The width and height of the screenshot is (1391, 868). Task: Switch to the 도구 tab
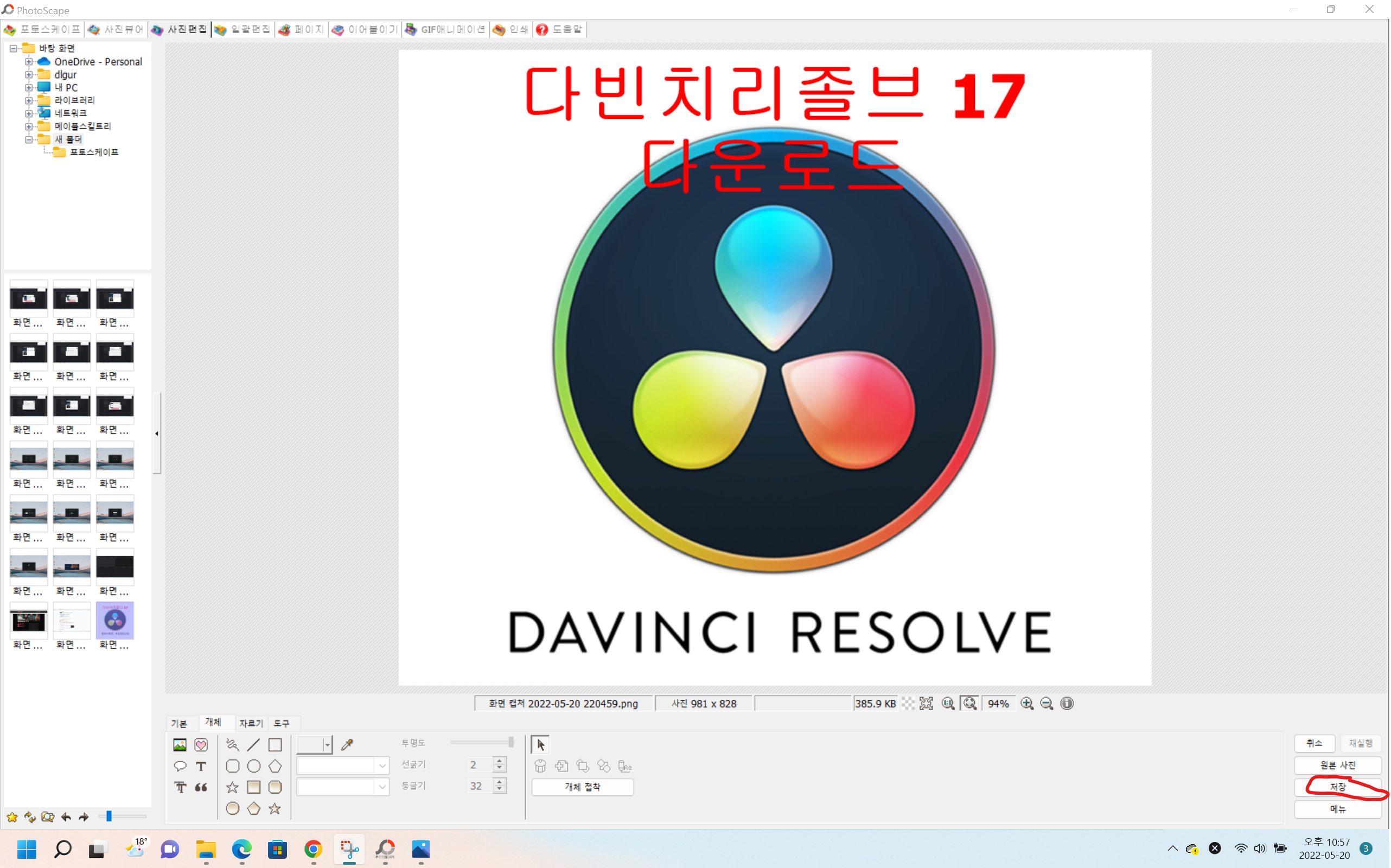[x=282, y=723]
